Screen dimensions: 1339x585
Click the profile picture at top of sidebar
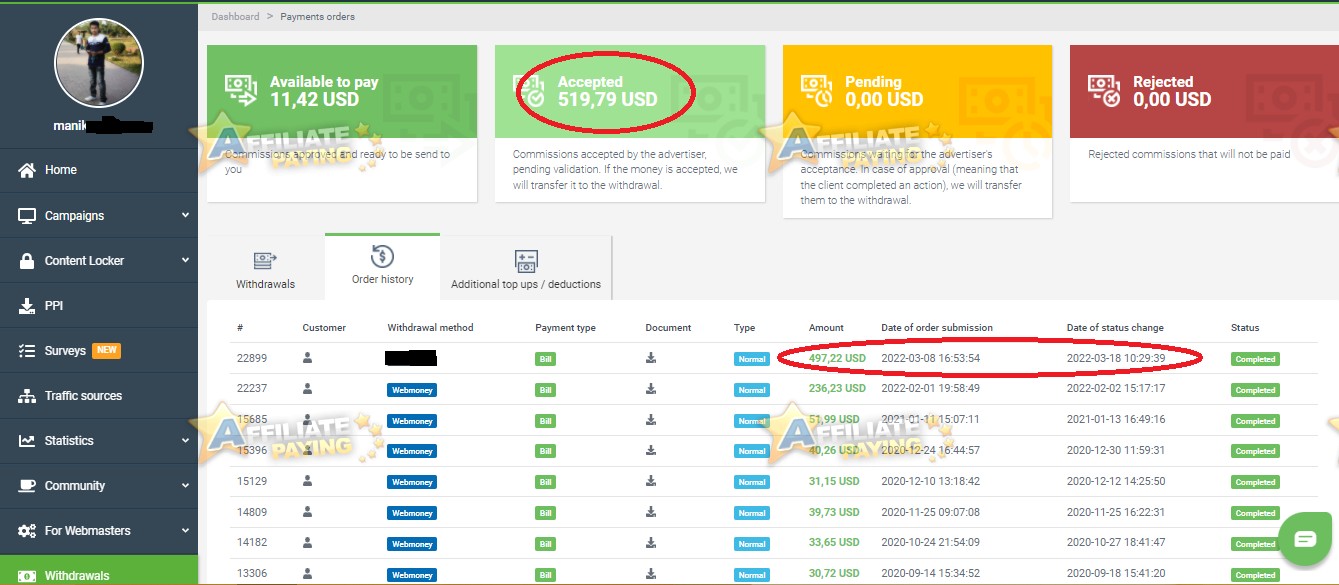[98, 62]
